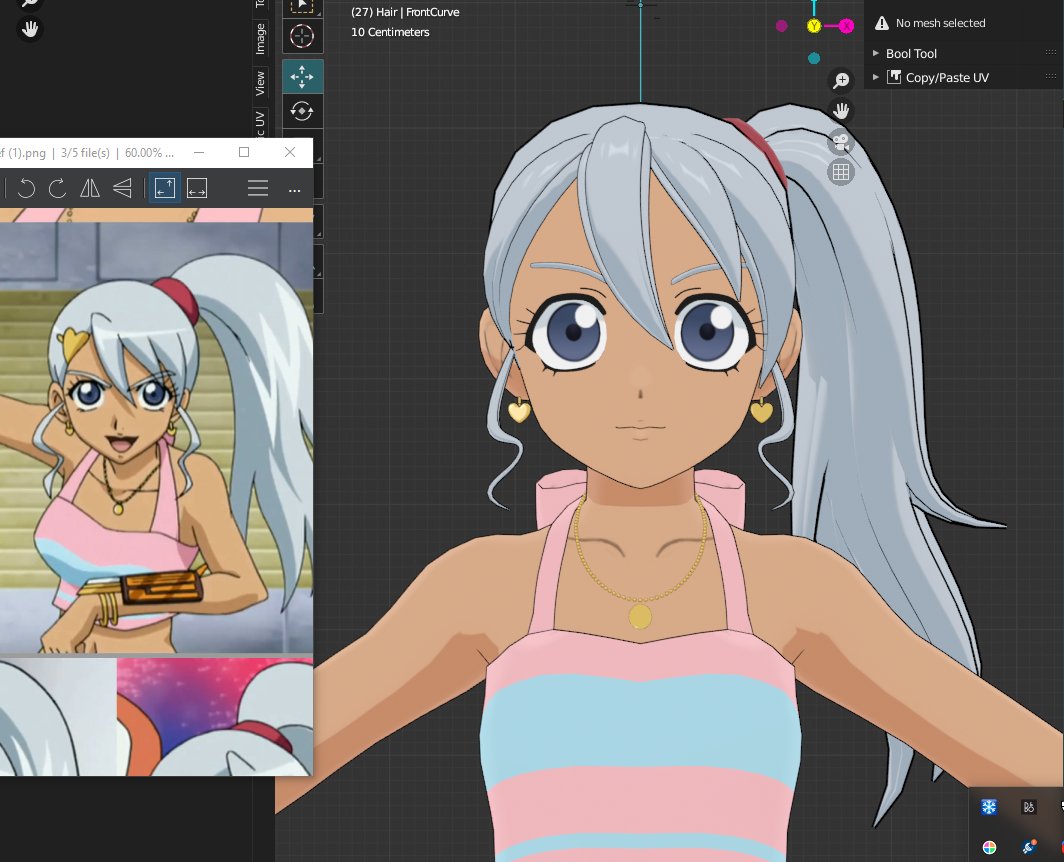Expand the Bool Tool panel
1064x862 pixels.
875,53
